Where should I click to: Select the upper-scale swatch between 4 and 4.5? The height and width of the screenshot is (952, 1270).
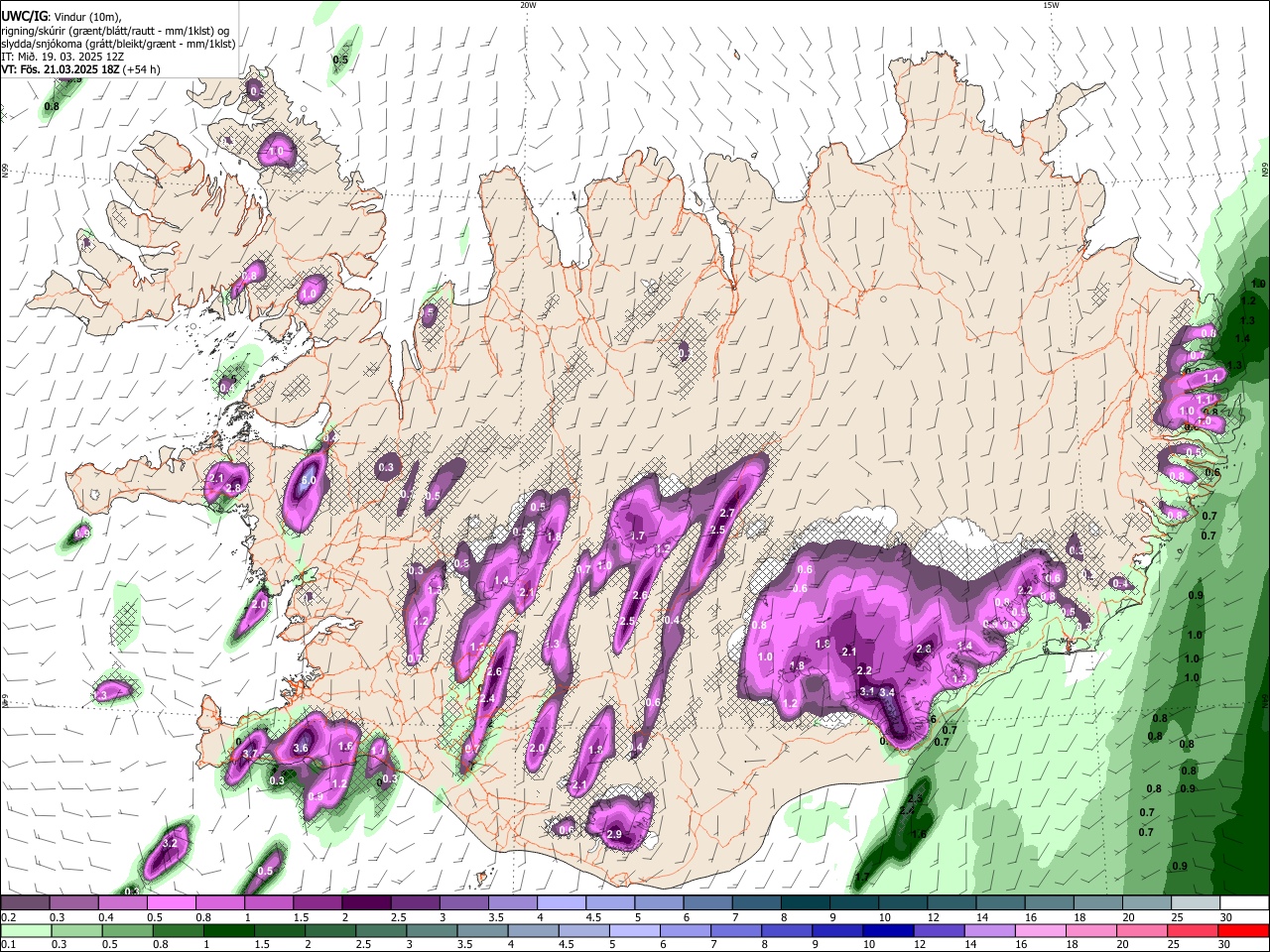(562, 902)
